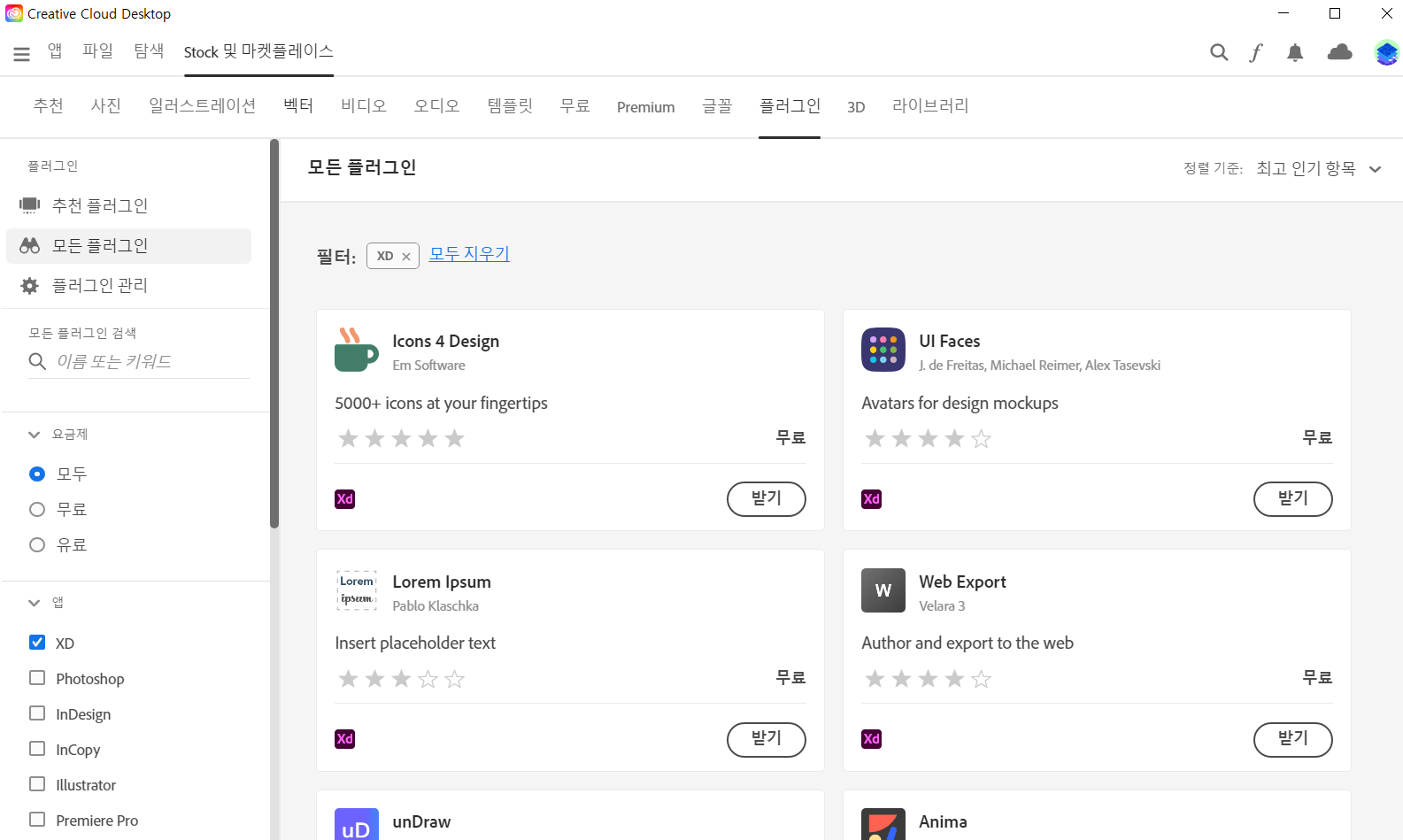Open the 템플릿 category tab
The width and height of the screenshot is (1403, 840).
(x=510, y=106)
